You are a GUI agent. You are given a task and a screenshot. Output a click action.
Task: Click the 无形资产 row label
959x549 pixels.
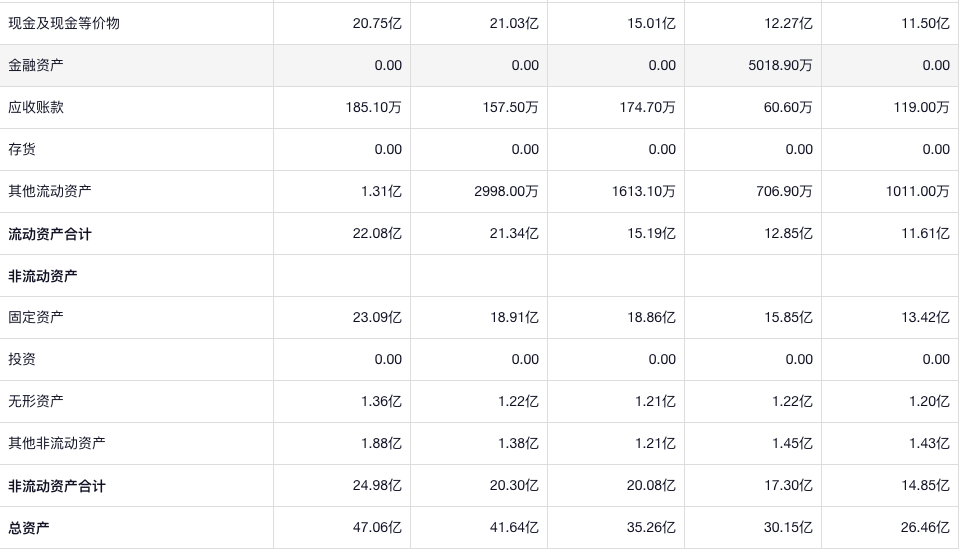[36, 401]
